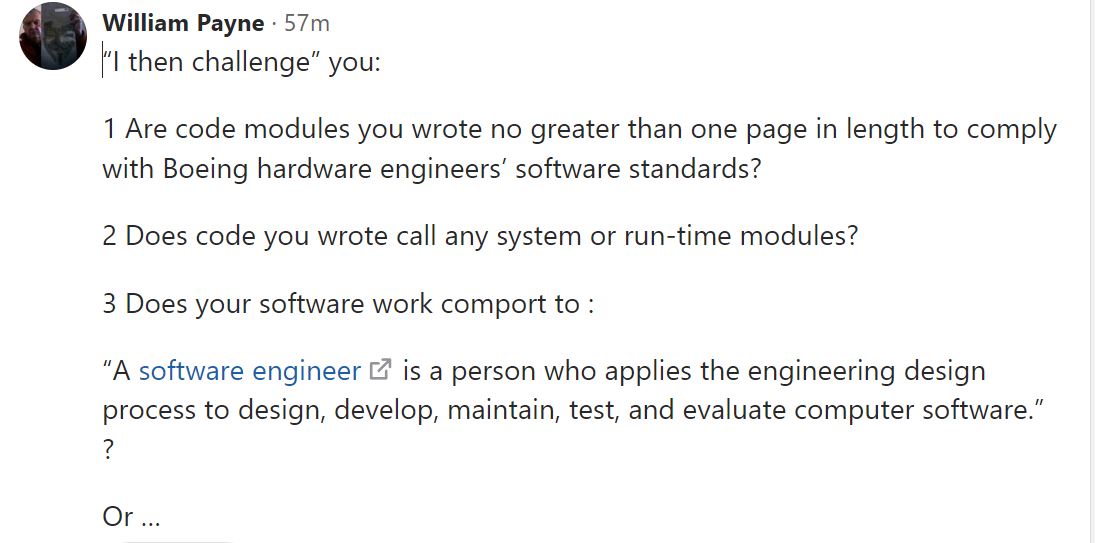The image size is (1095, 543).
Task: Click the "Or ..." line at the bottom
Action: pos(131,517)
